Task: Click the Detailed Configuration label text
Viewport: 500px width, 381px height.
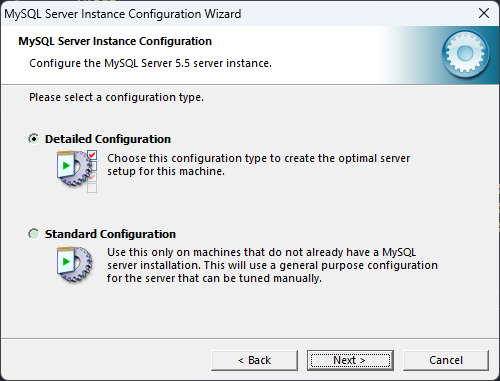Action: pyautogui.click(x=108, y=139)
